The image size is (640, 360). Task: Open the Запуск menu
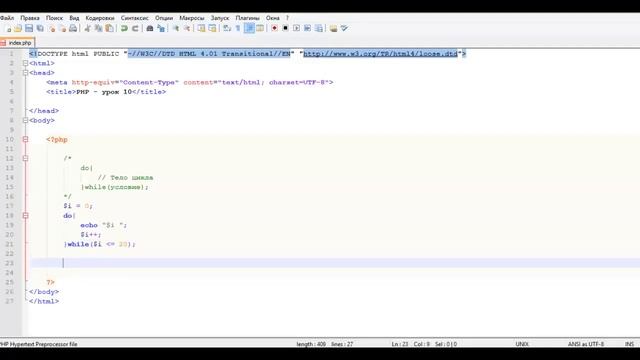coord(220,18)
